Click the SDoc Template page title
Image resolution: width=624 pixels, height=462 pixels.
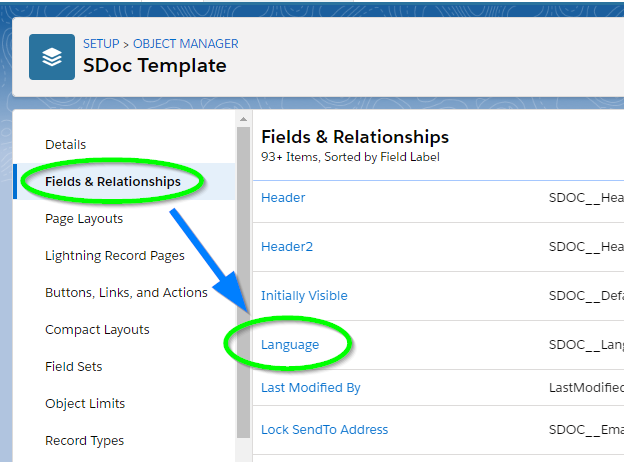[155, 65]
